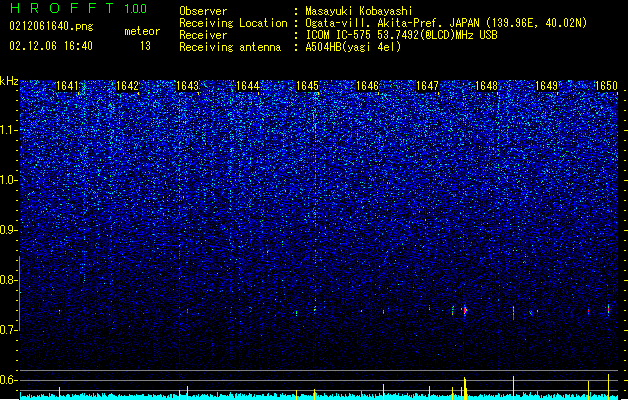The height and width of the screenshot is (400, 629).
Task: Click the 0.9 kHz frequency label
Action: click(8, 230)
